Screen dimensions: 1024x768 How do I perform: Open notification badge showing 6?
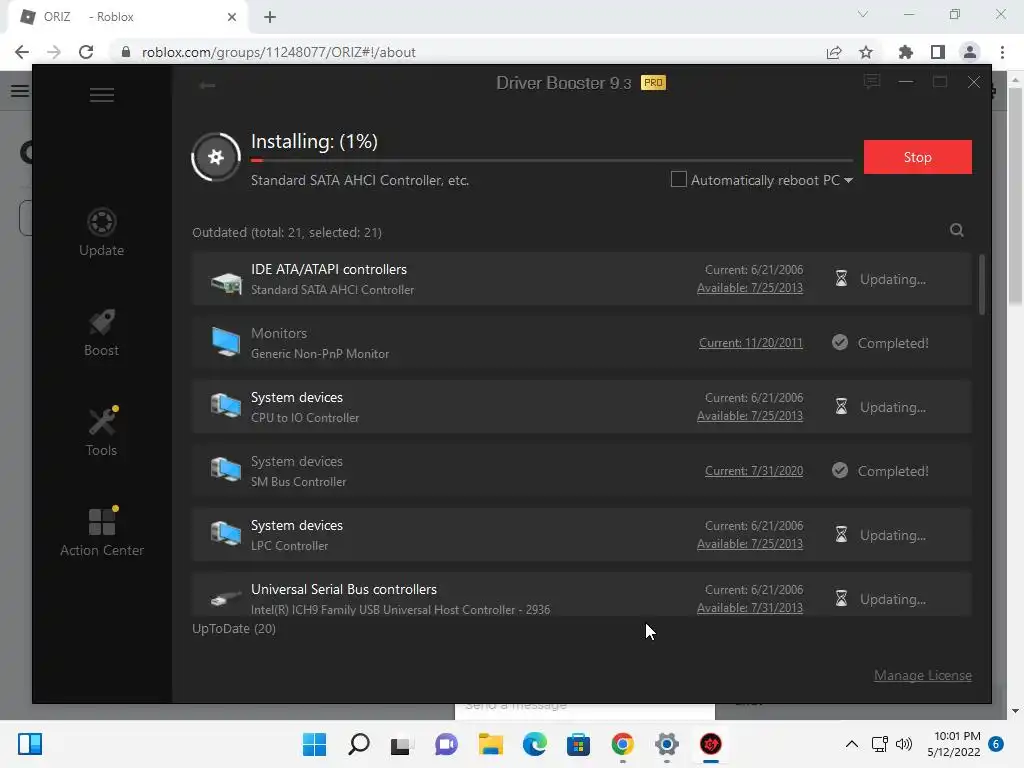tap(996, 744)
